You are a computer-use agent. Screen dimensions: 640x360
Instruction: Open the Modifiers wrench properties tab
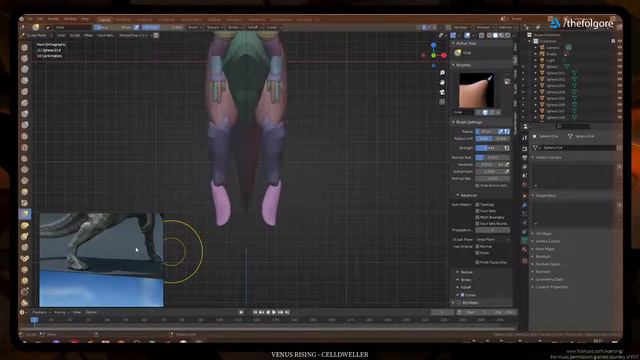[524, 205]
